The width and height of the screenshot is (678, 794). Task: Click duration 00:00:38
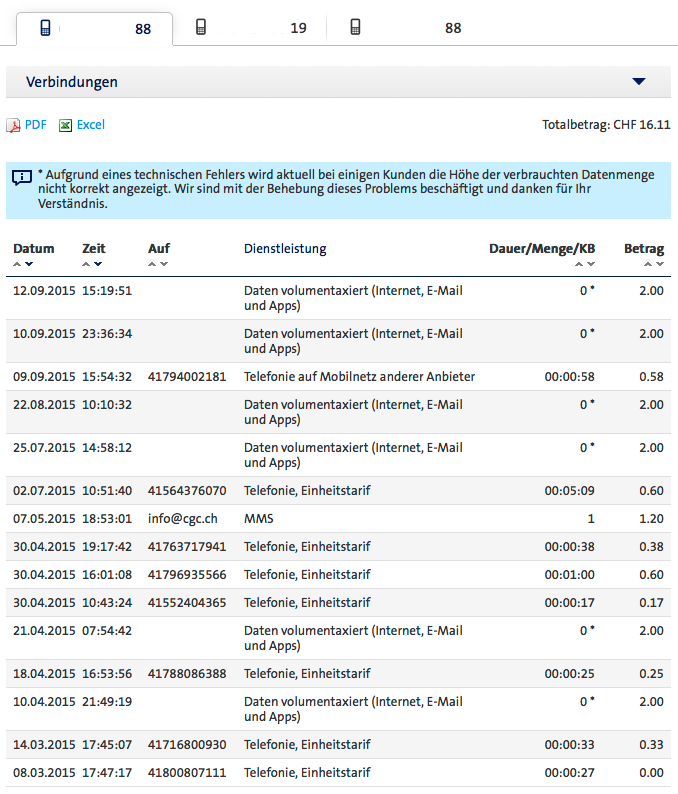coord(570,547)
